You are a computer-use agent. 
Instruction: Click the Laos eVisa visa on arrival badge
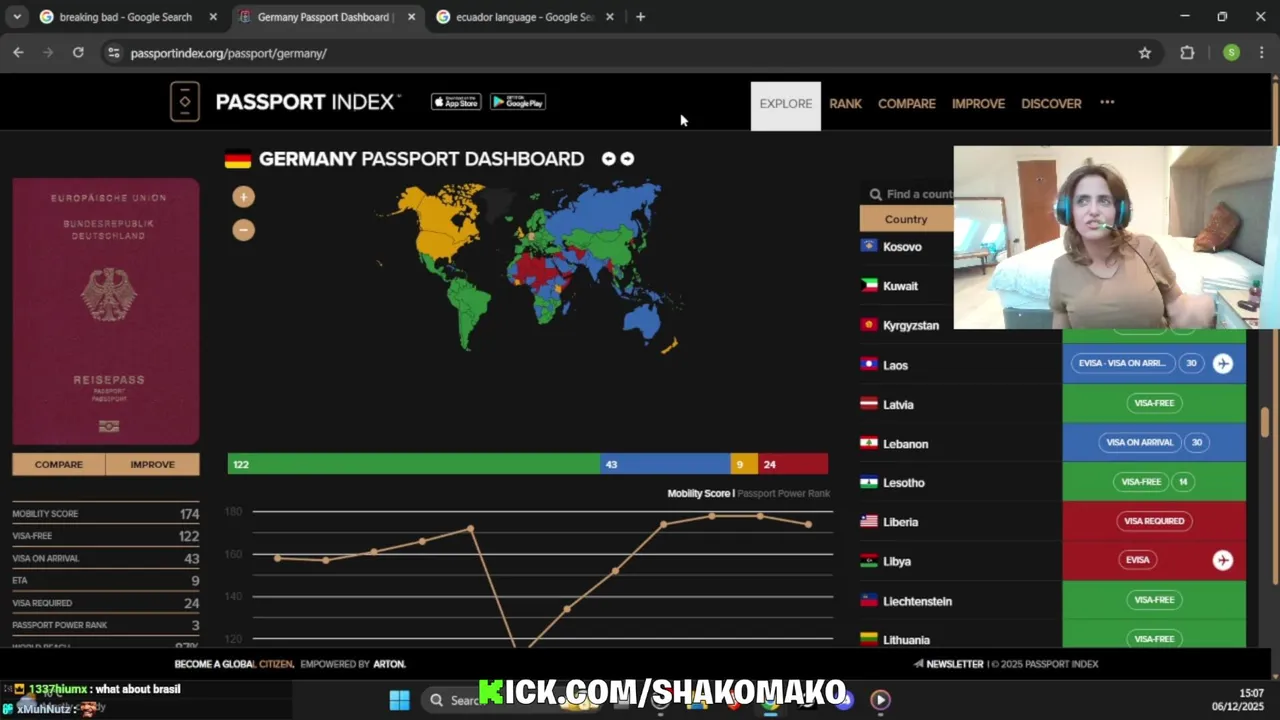pyautogui.click(x=1121, y=363)
